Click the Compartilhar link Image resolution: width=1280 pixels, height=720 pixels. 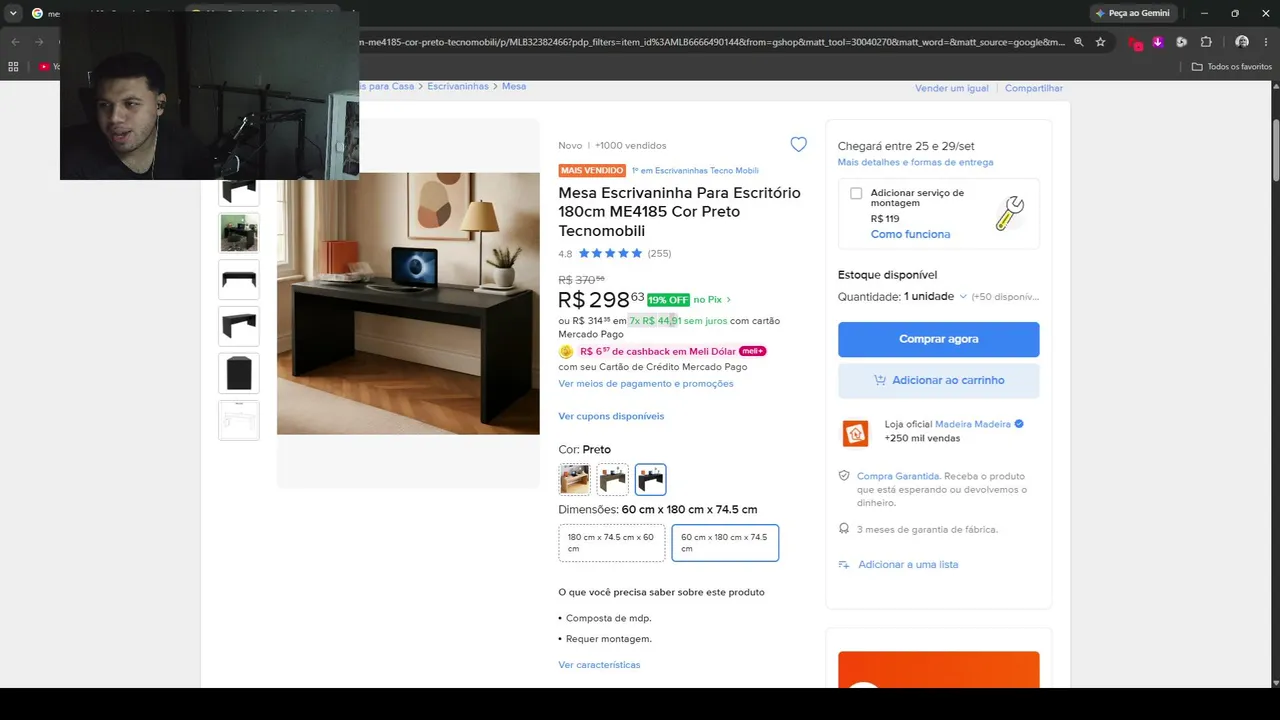[1033, 88]
